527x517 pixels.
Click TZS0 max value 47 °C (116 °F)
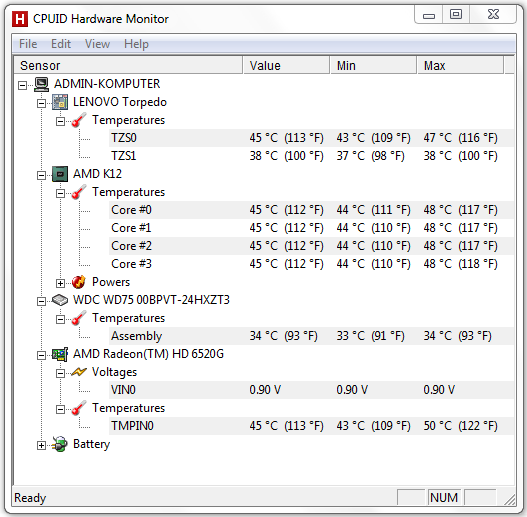[x=460, y=138]
